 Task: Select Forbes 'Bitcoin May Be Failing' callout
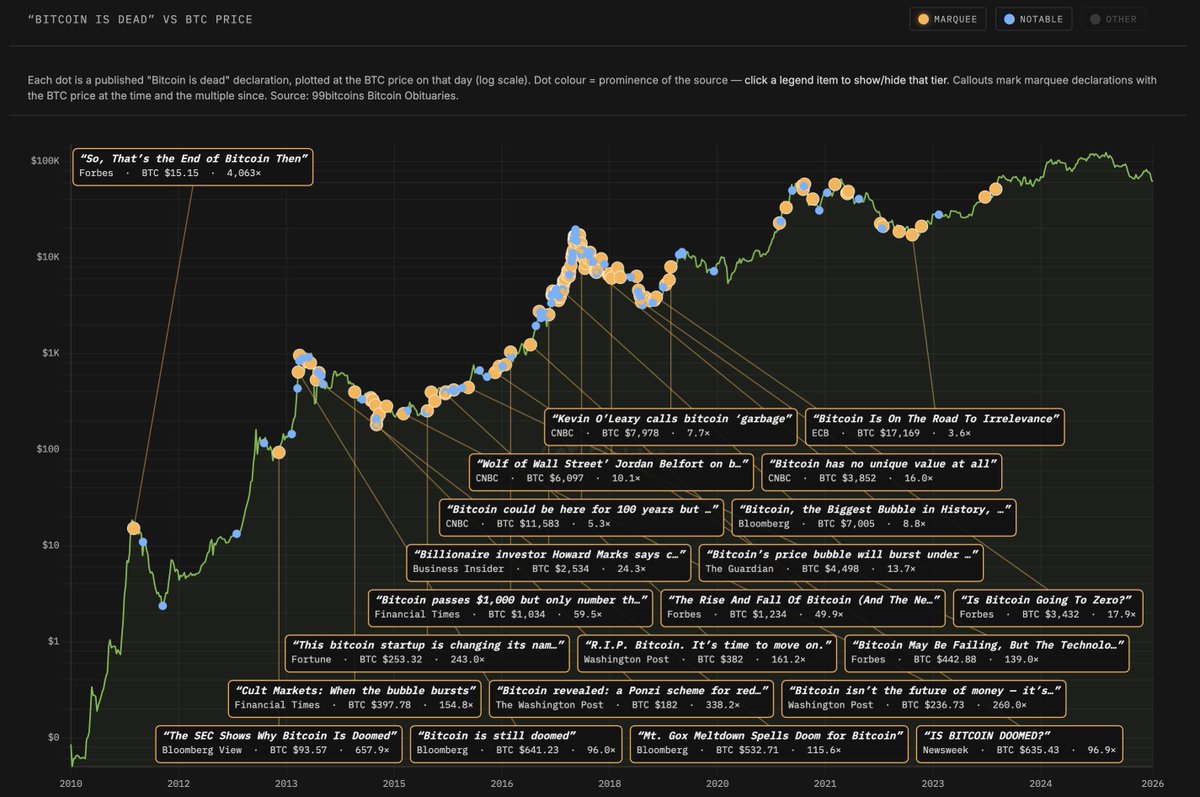(987, 652)
